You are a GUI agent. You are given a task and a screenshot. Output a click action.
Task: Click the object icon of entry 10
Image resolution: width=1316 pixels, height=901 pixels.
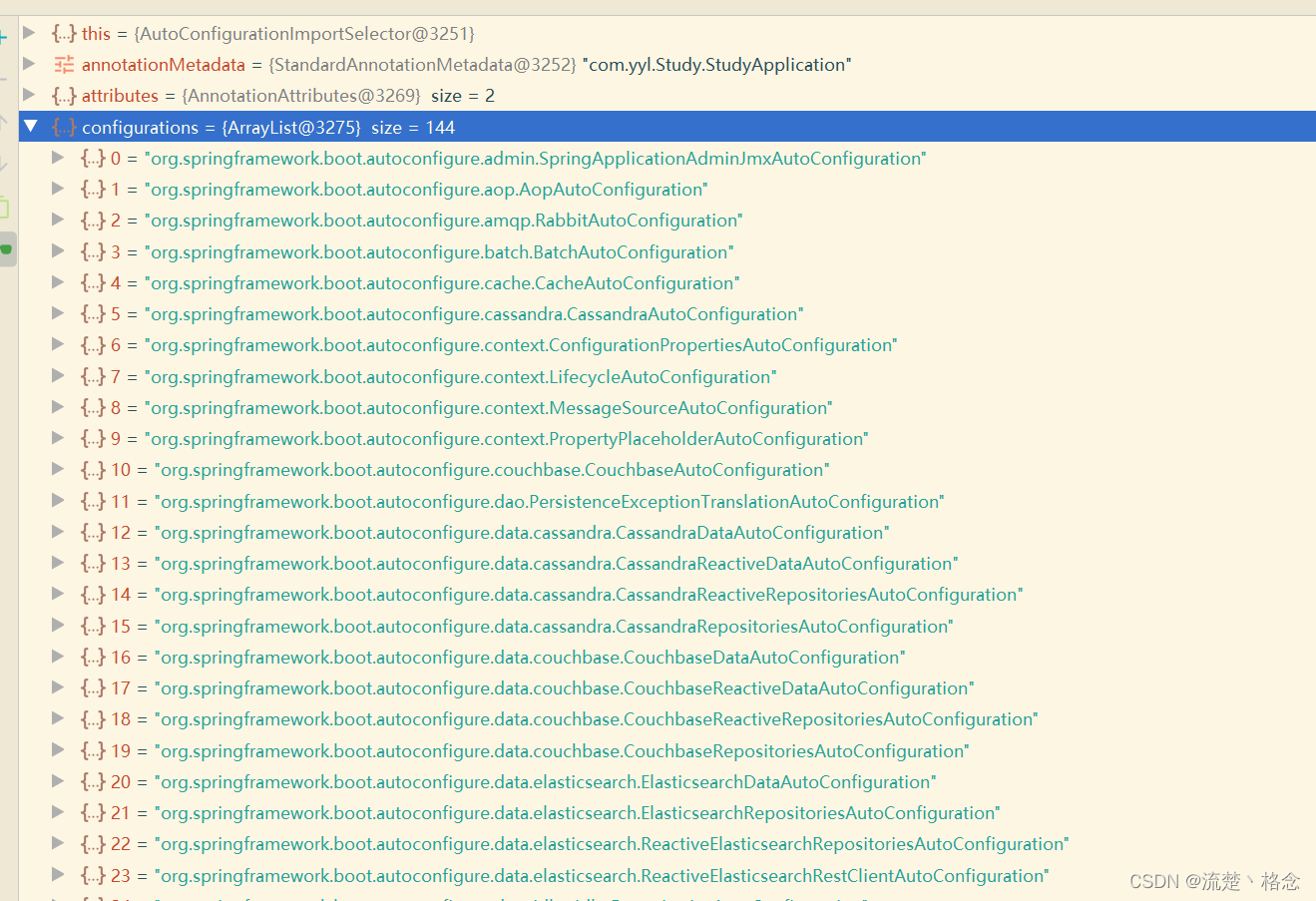(x=93, y=470)
